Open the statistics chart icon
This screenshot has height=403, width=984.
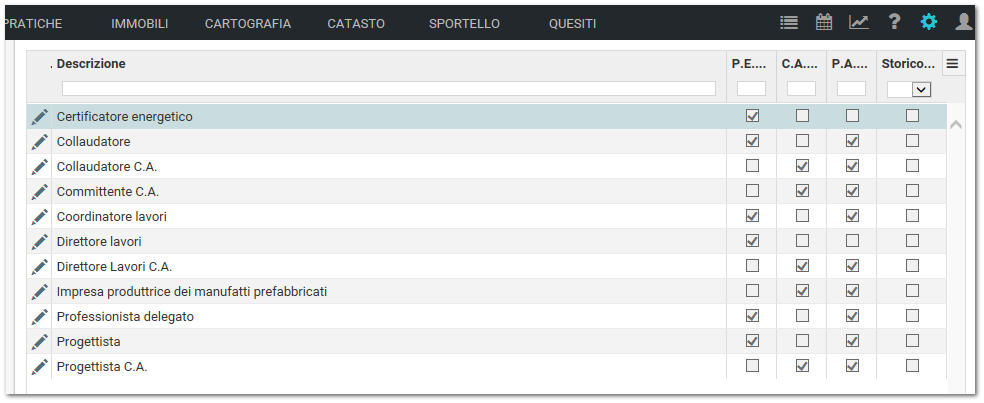[859, 22]
